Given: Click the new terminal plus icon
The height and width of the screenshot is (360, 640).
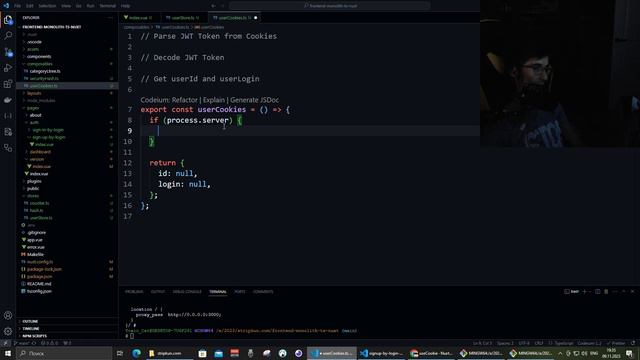Looking at the screenshot, I should pos(584,291).
